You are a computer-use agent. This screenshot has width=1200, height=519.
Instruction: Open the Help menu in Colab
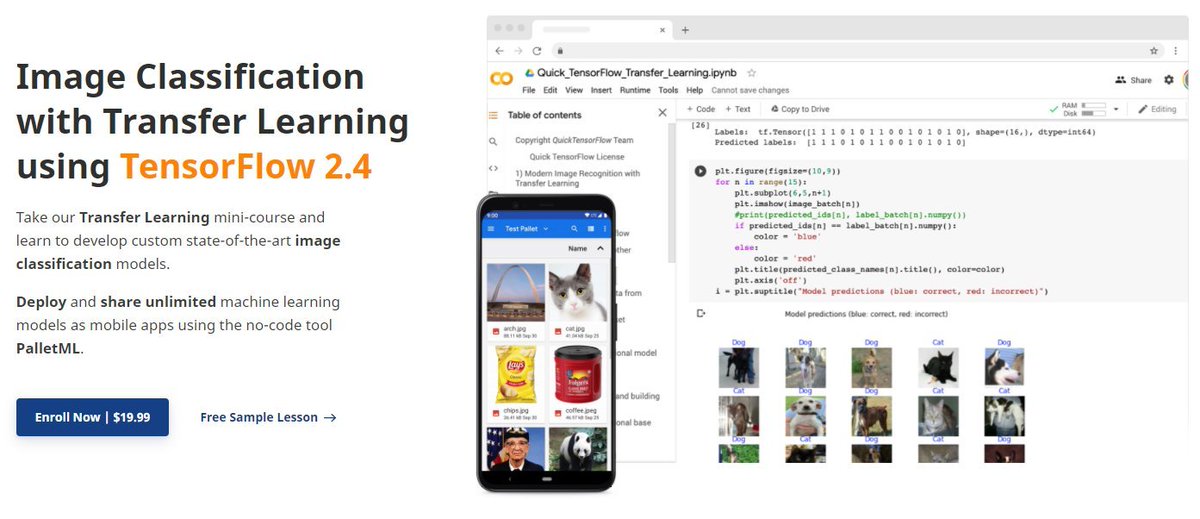[x=694, y=90]
